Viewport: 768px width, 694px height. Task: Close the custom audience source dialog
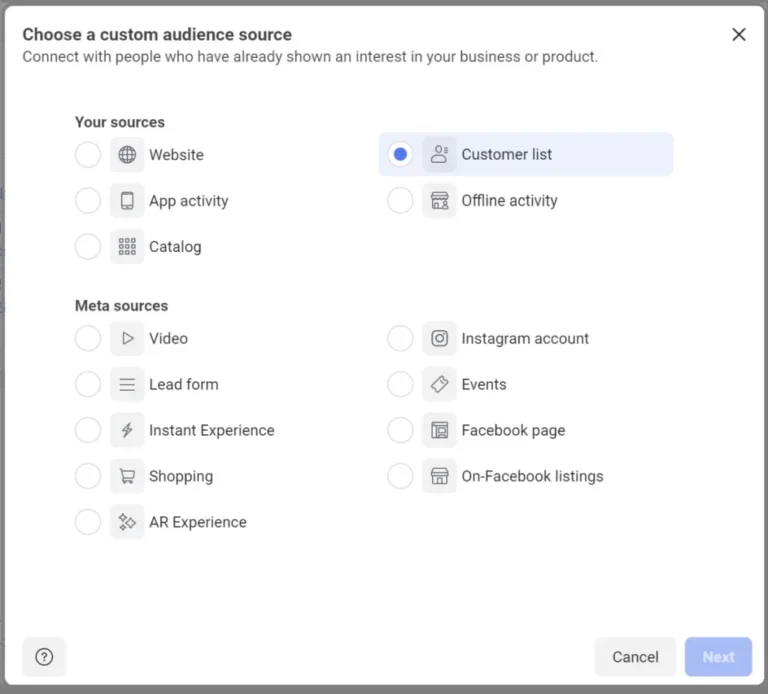coord(739,35)
